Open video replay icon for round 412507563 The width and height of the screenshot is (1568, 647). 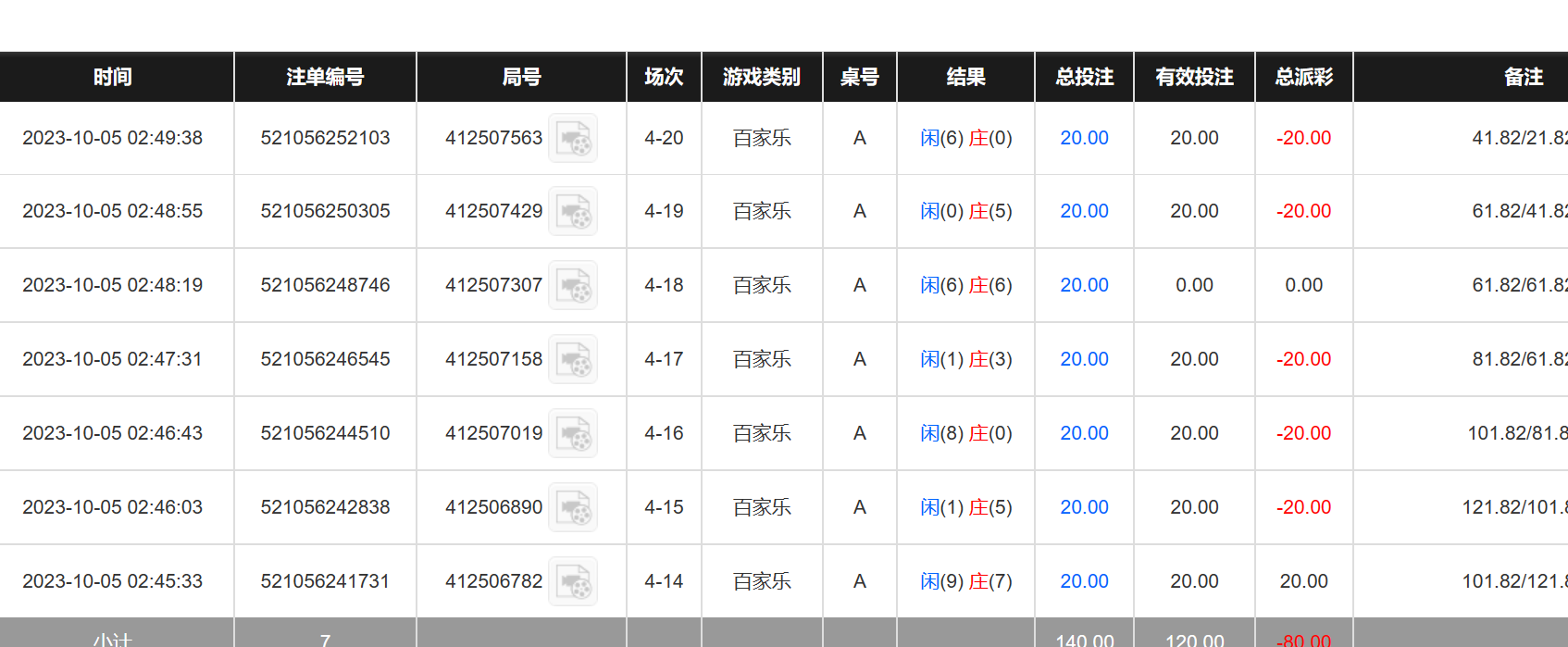(x=573, y=138)
